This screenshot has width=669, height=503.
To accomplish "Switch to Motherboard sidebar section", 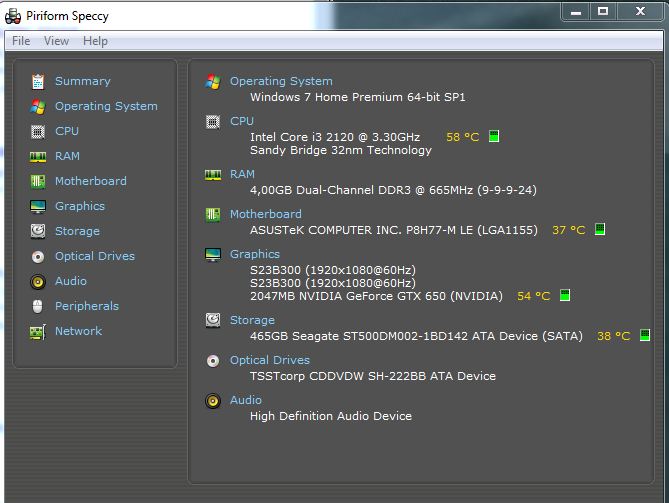I will coord(91,181).
